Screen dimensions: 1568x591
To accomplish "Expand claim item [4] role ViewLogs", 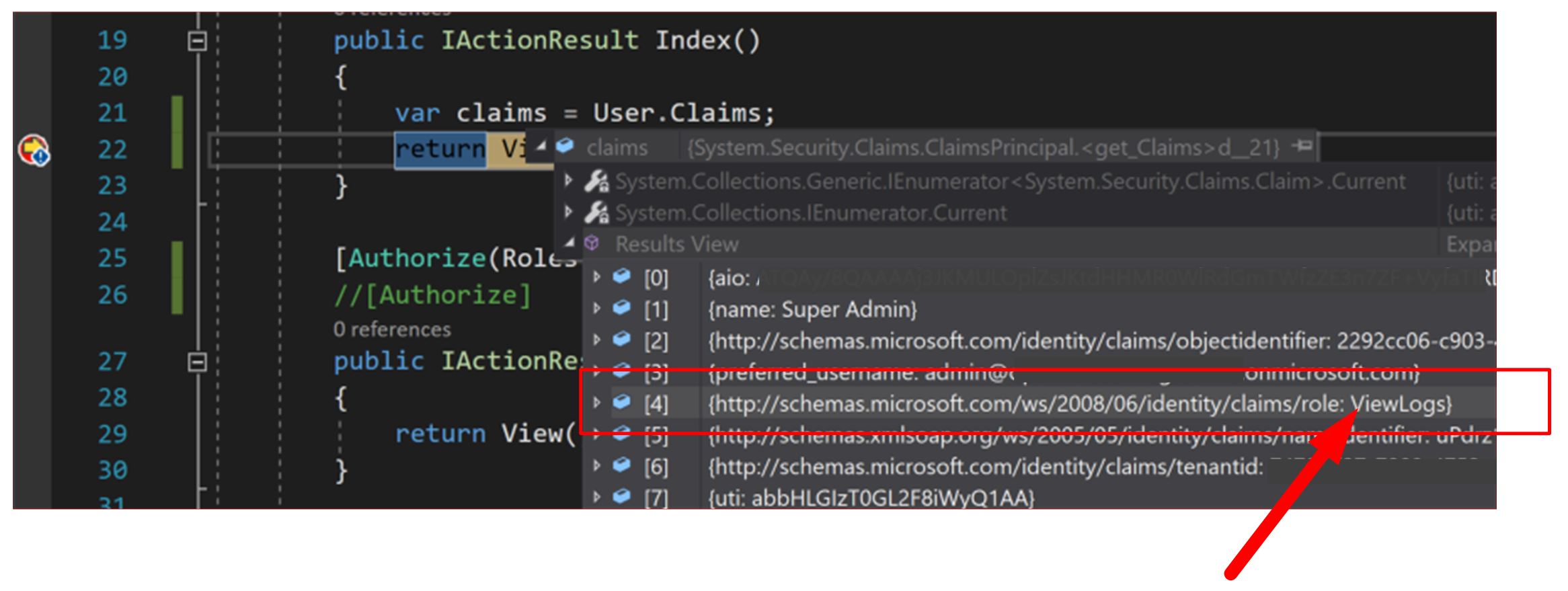I will pyautogui.click(x=596, y=403).
